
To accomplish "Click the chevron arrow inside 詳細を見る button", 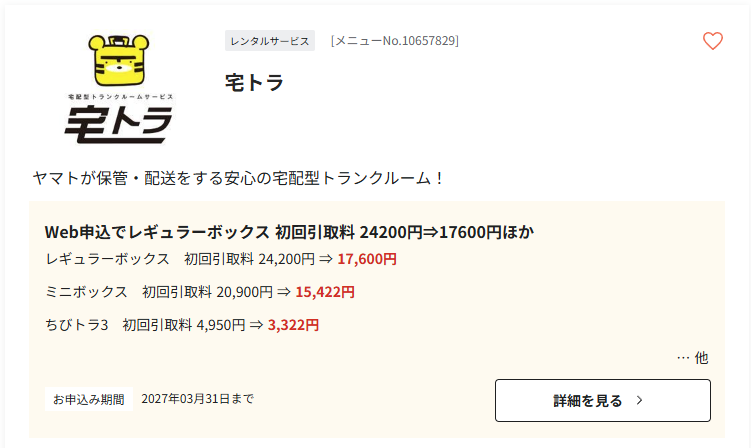I will pos(639,401).
